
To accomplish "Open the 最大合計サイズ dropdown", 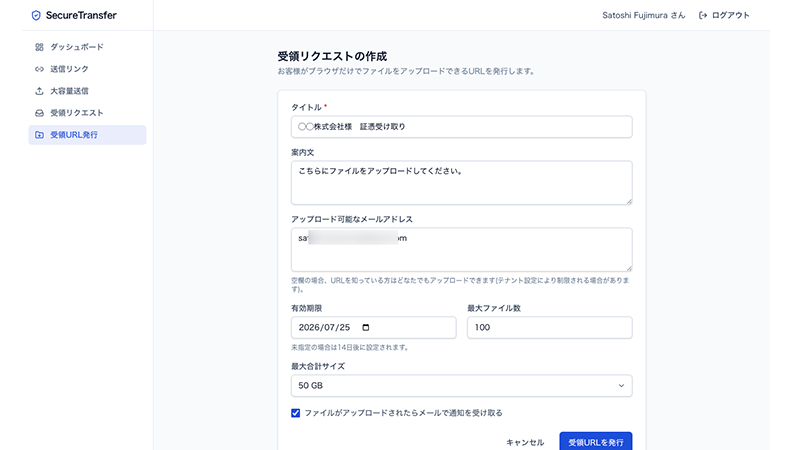I will click(x=461, y=386).
